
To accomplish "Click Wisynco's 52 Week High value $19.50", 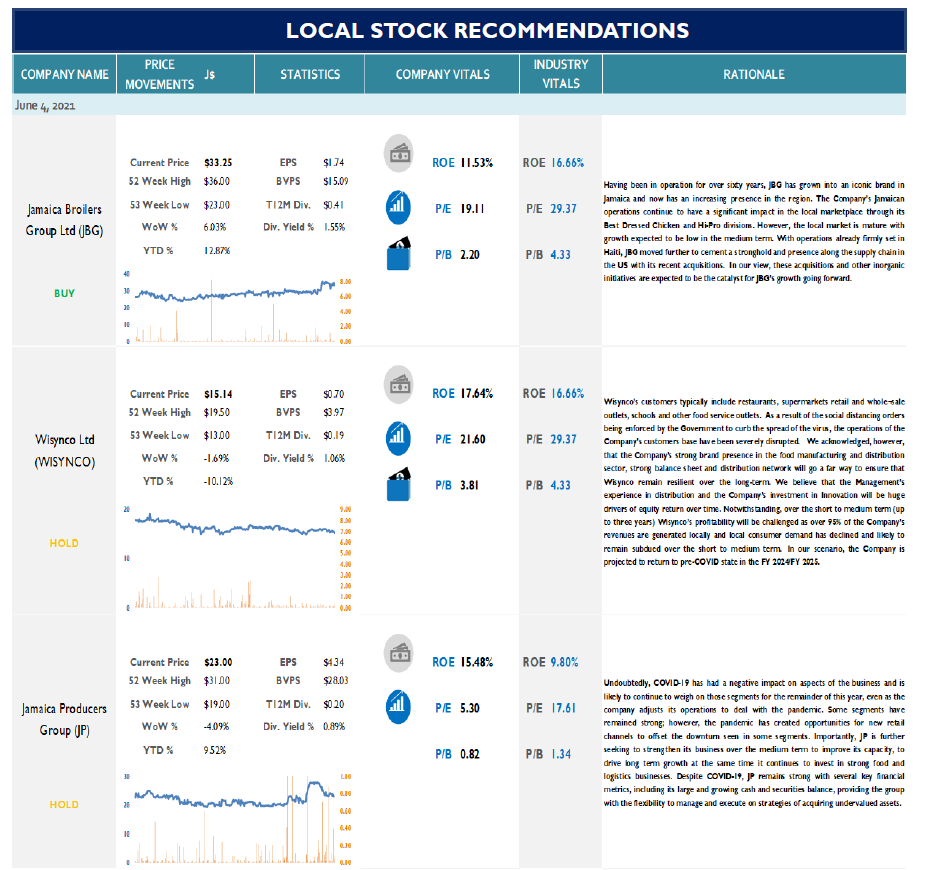I will coord(217,412).
